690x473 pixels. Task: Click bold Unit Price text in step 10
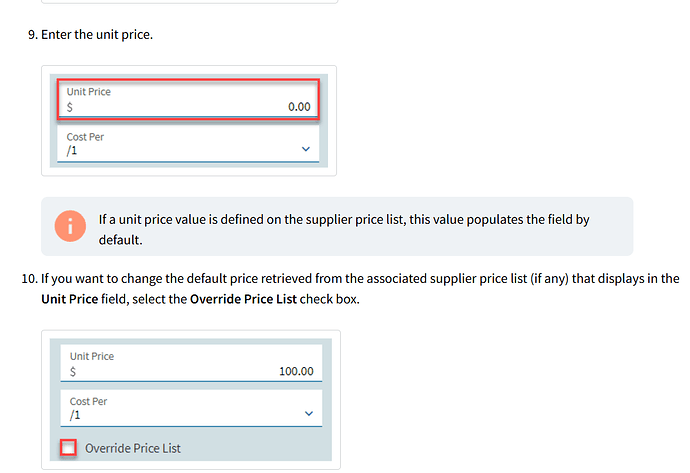point(70,299)
